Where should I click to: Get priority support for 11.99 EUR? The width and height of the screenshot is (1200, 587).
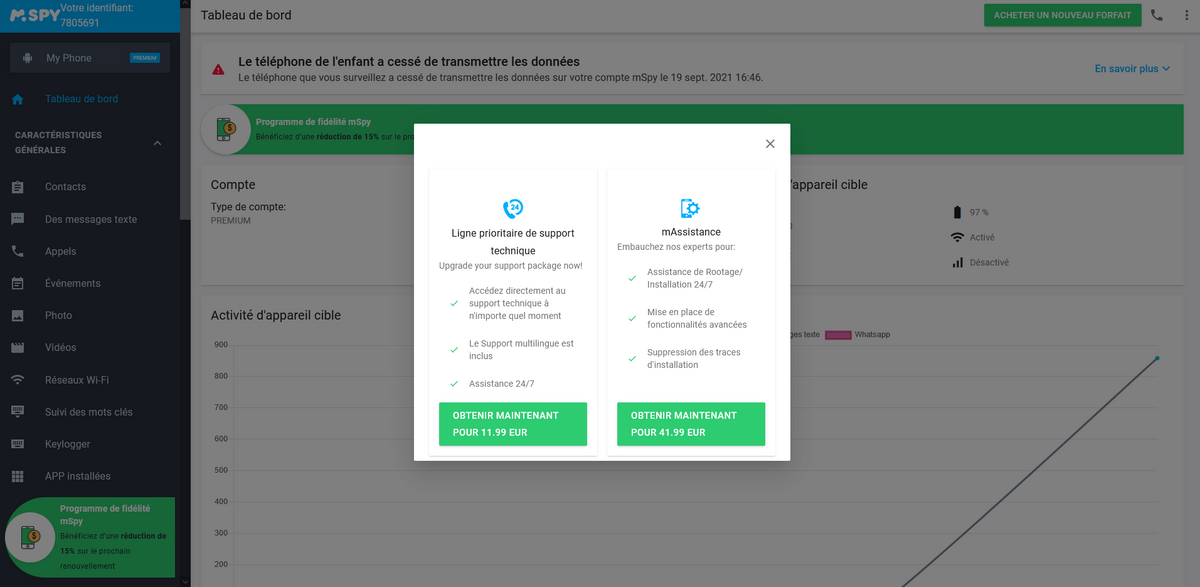(x=513, y=424)
